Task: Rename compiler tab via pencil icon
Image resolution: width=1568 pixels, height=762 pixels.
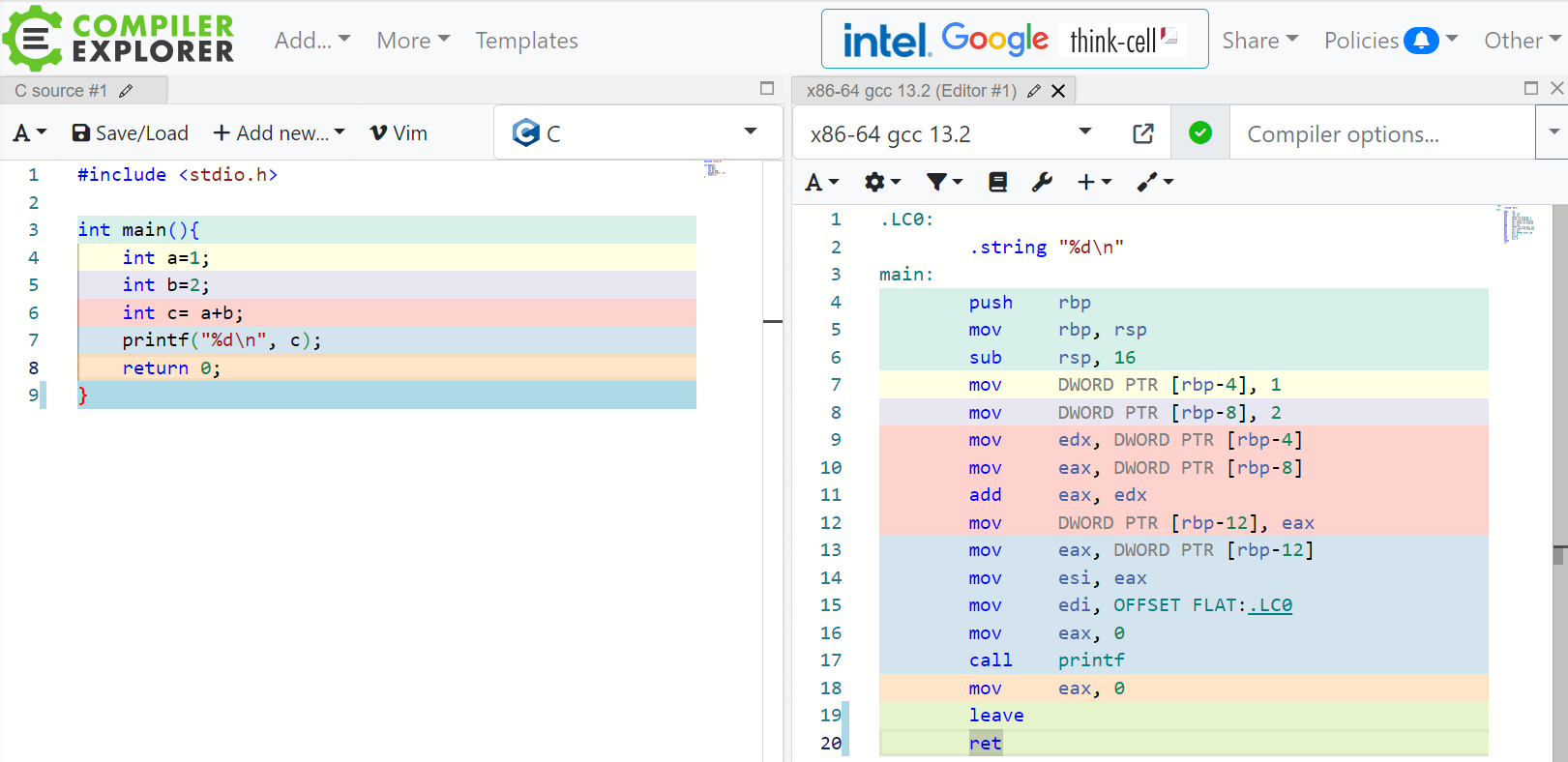Action: (1034, 91)
